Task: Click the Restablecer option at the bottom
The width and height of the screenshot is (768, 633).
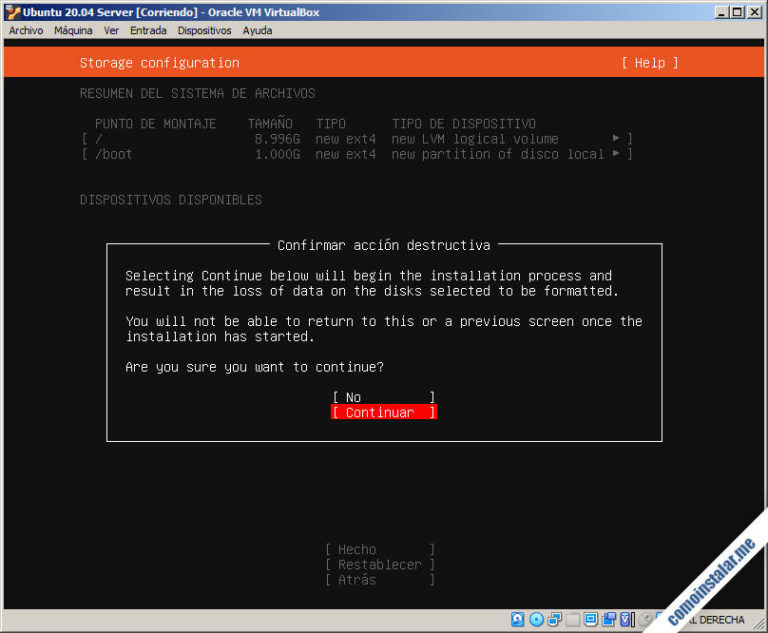Action: coord(380,565)
